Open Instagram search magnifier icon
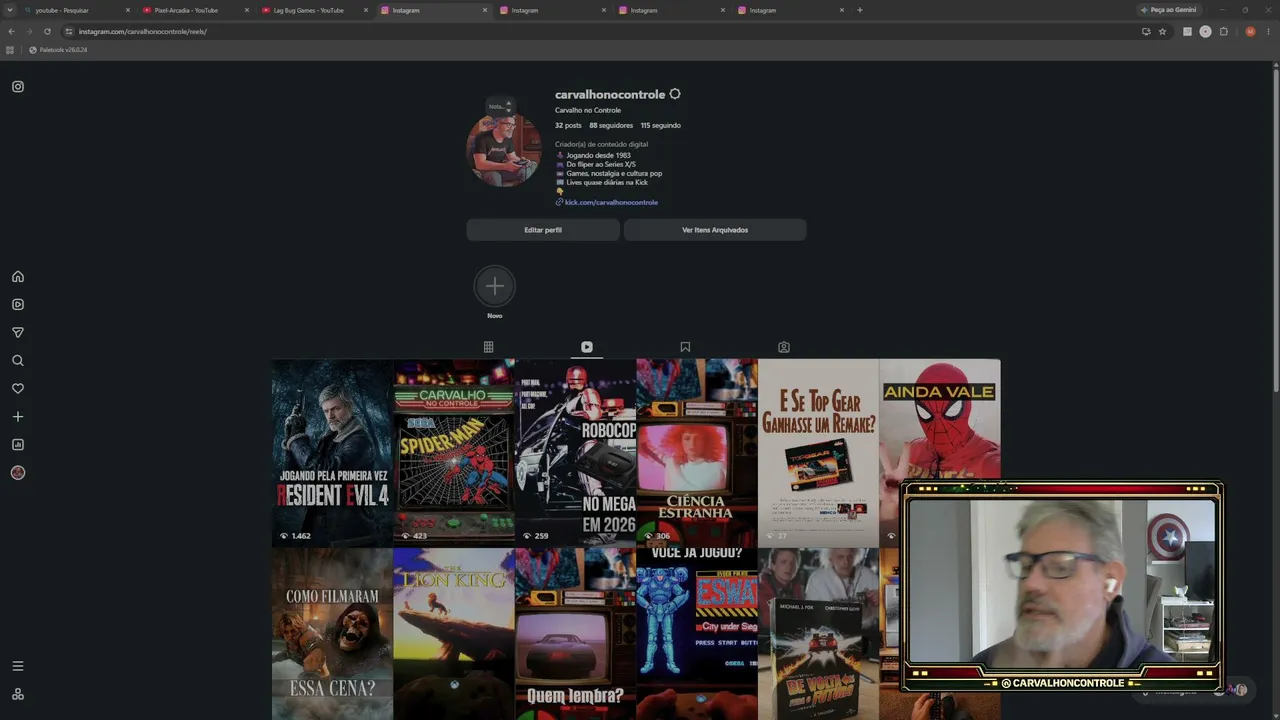This screenshot has height=720, width=1280. [x=18, y=361]
